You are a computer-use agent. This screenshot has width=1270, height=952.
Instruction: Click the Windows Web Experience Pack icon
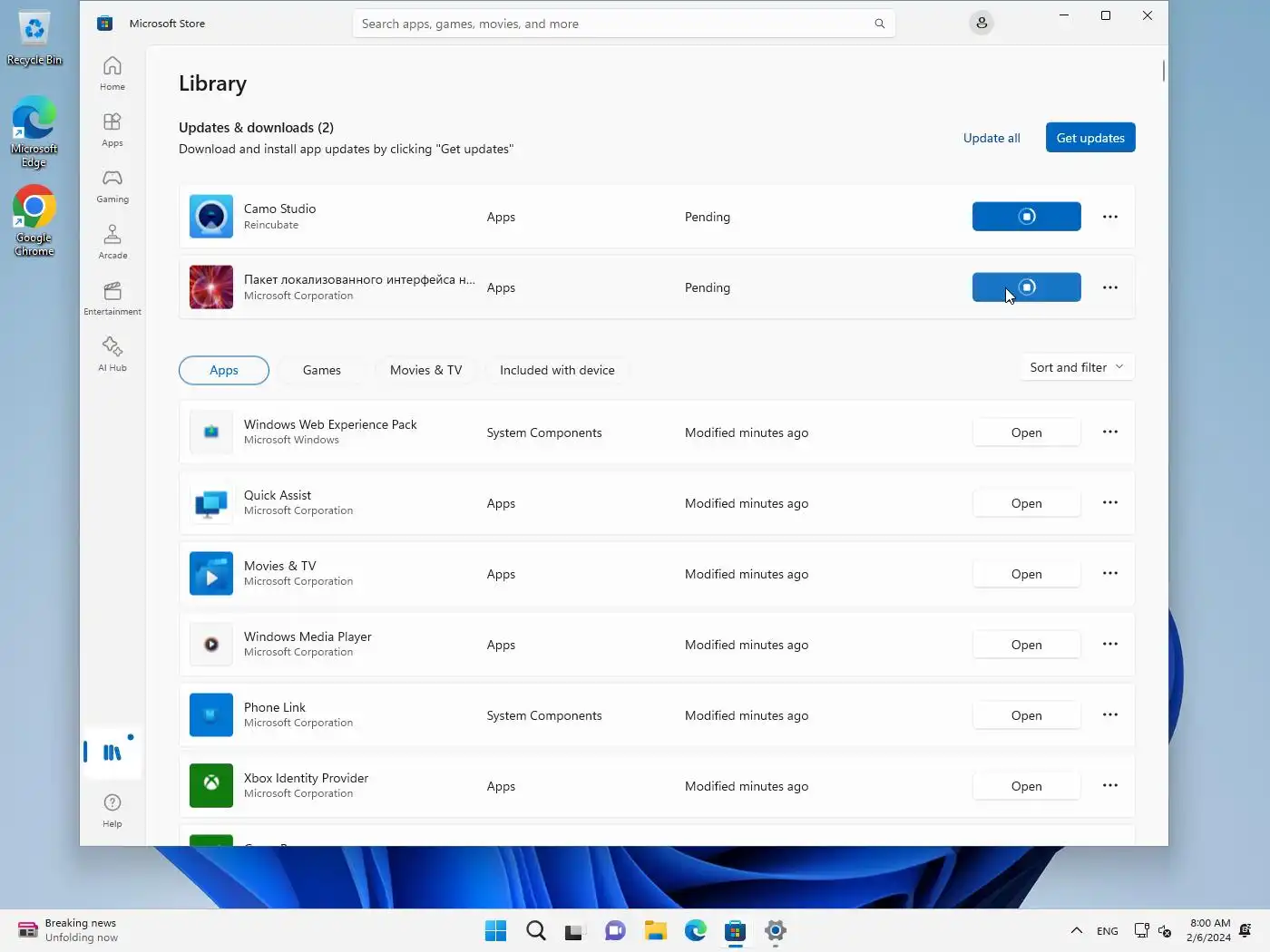click(211, 432)
